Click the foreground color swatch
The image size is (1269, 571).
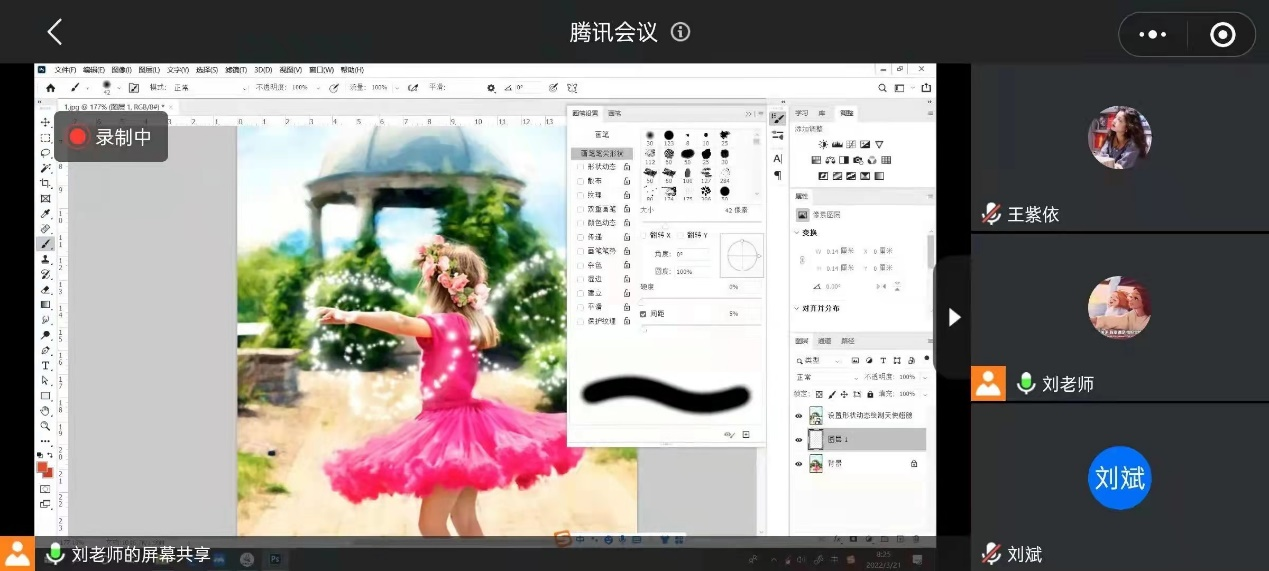(x=43, y=467)
